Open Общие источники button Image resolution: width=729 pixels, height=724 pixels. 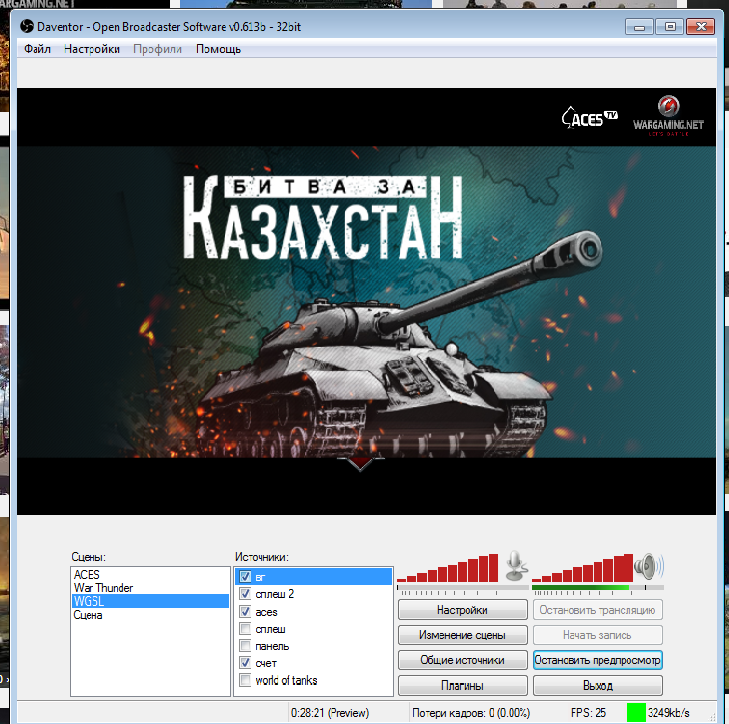[463, 660]
